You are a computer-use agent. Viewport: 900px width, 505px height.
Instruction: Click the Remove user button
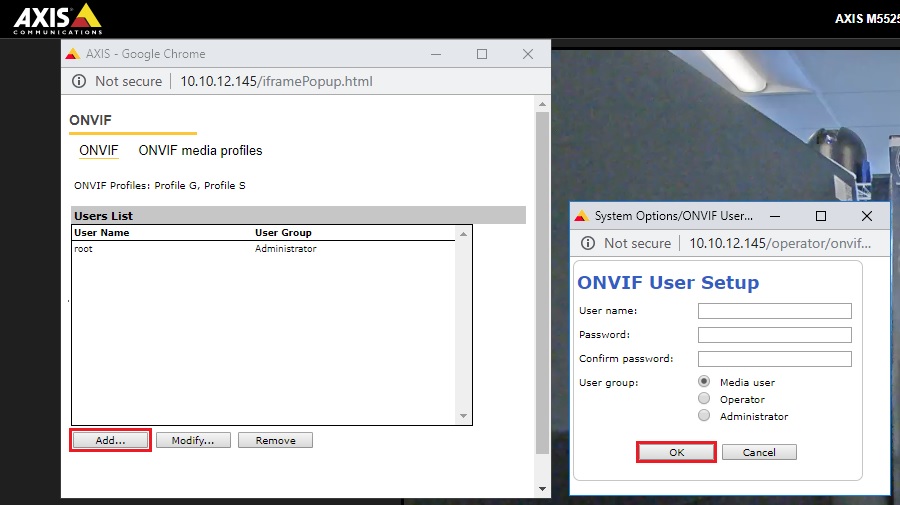[x=275, y=440]
